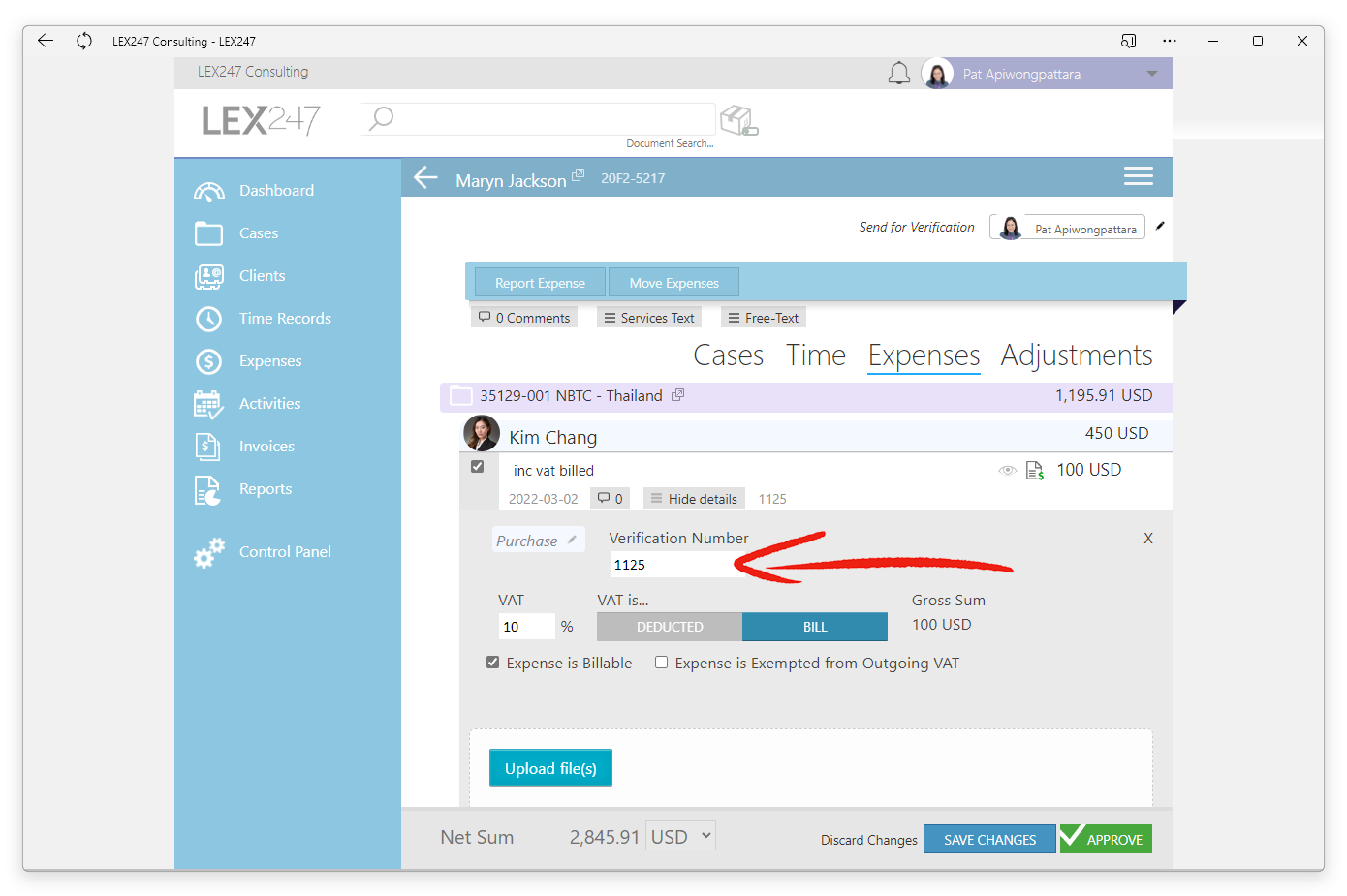Switch to the Expenses tab

[x=924, y=355]
